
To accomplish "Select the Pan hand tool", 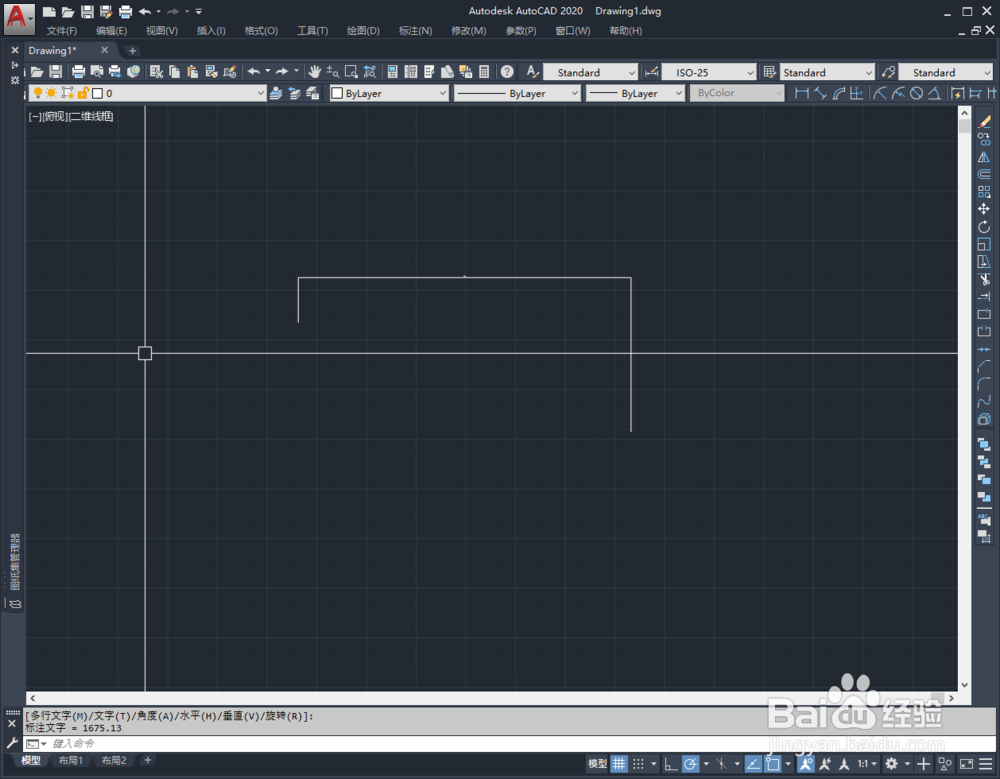I will click(314, 72).
